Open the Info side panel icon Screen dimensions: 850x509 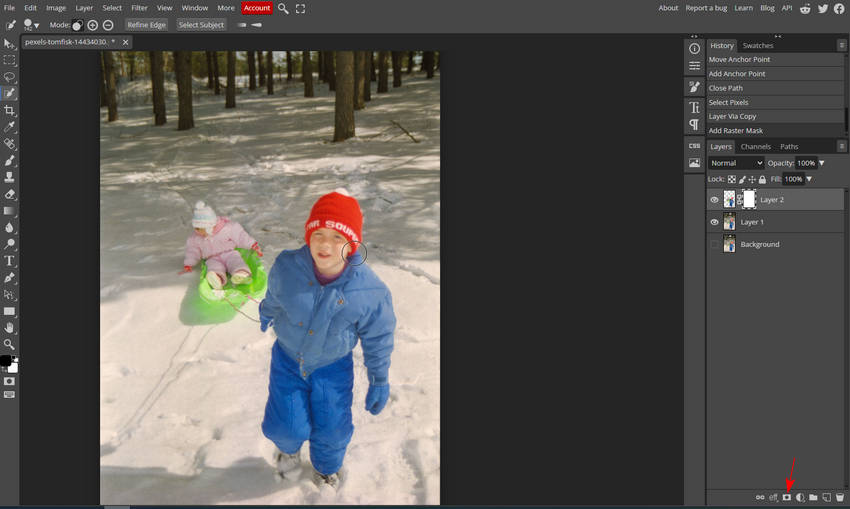[694, 49]
